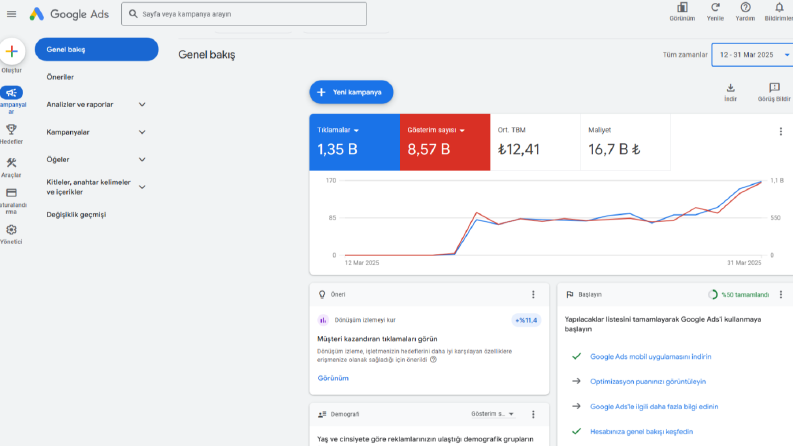Open Hedefler trophy sidebar icon

coord(11,129)
